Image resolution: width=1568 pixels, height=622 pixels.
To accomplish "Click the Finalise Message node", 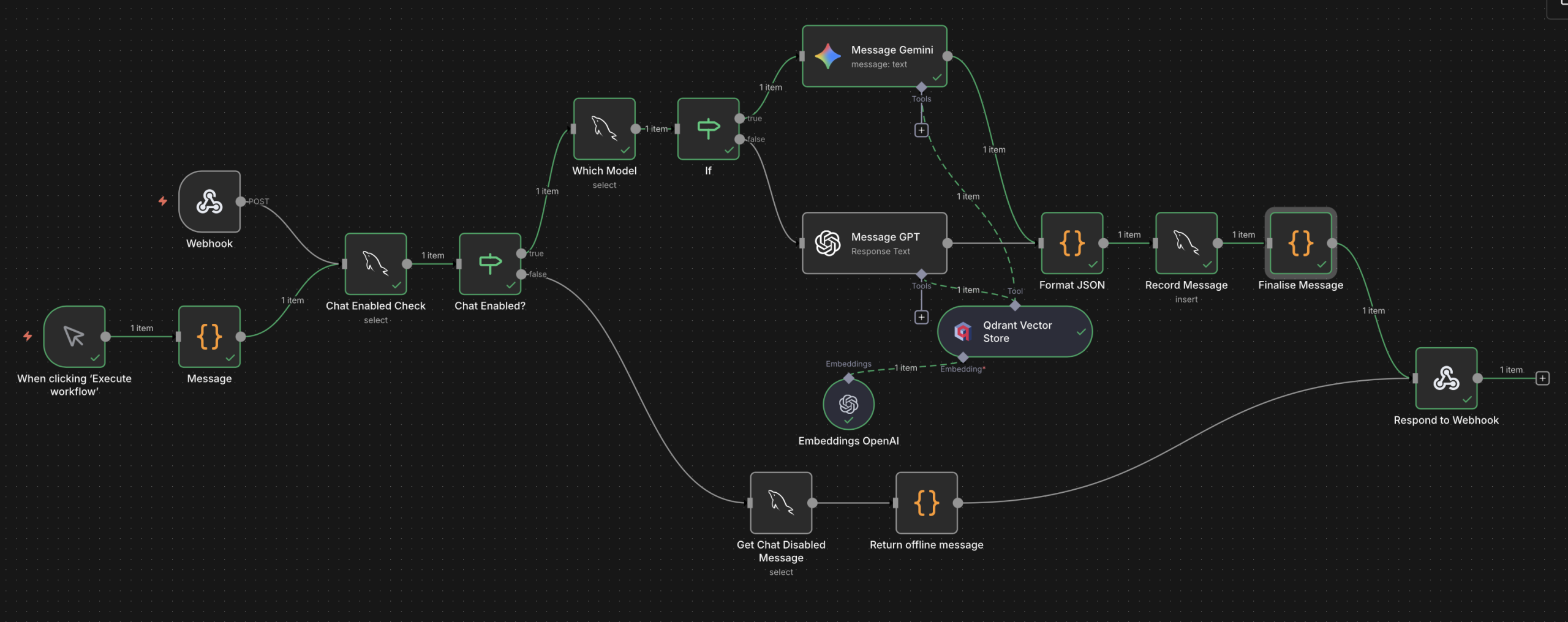I will click(1300, 243).
